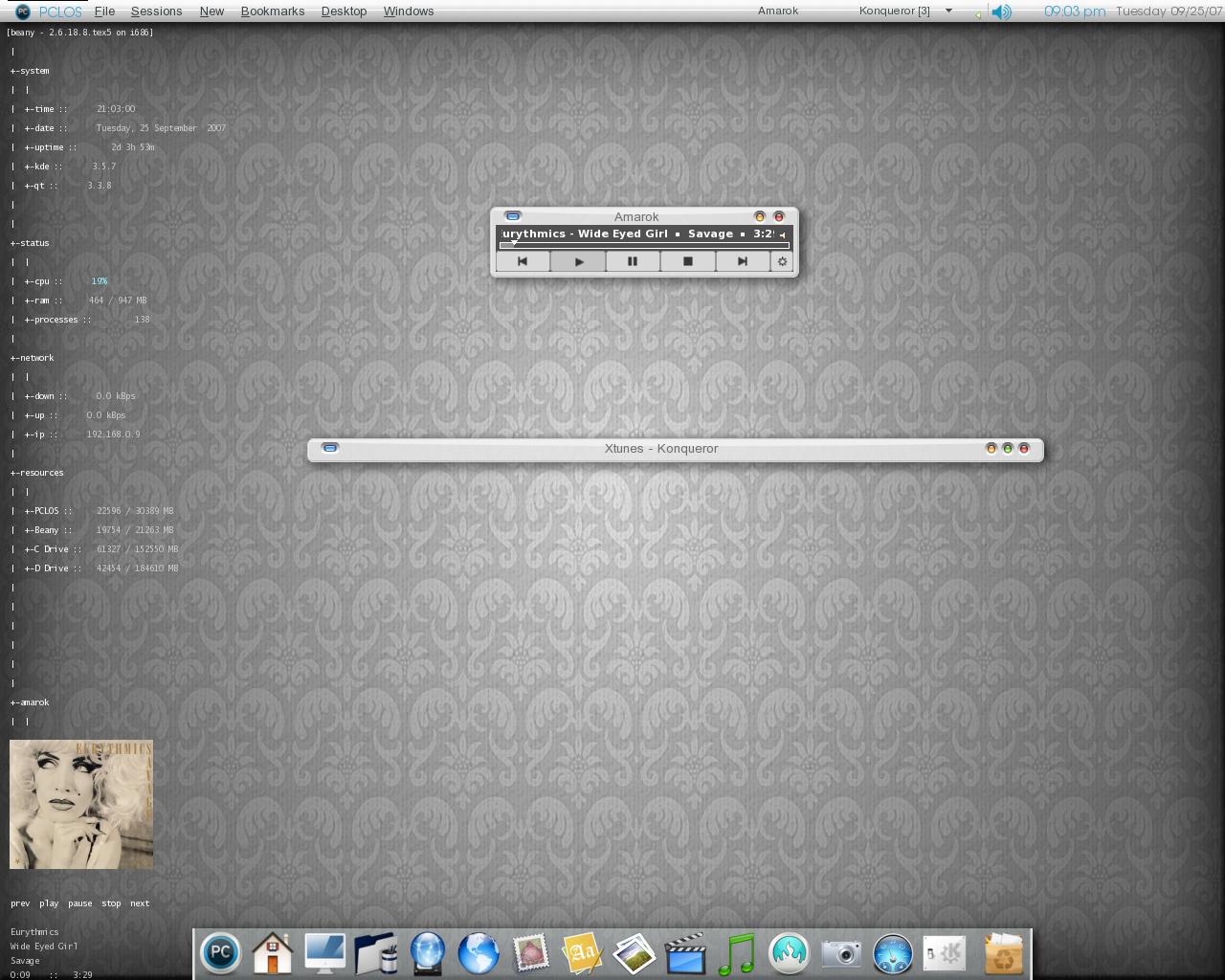Click the kde 3.5.7 version entry

pyautogui.click(x=71, y=167)
